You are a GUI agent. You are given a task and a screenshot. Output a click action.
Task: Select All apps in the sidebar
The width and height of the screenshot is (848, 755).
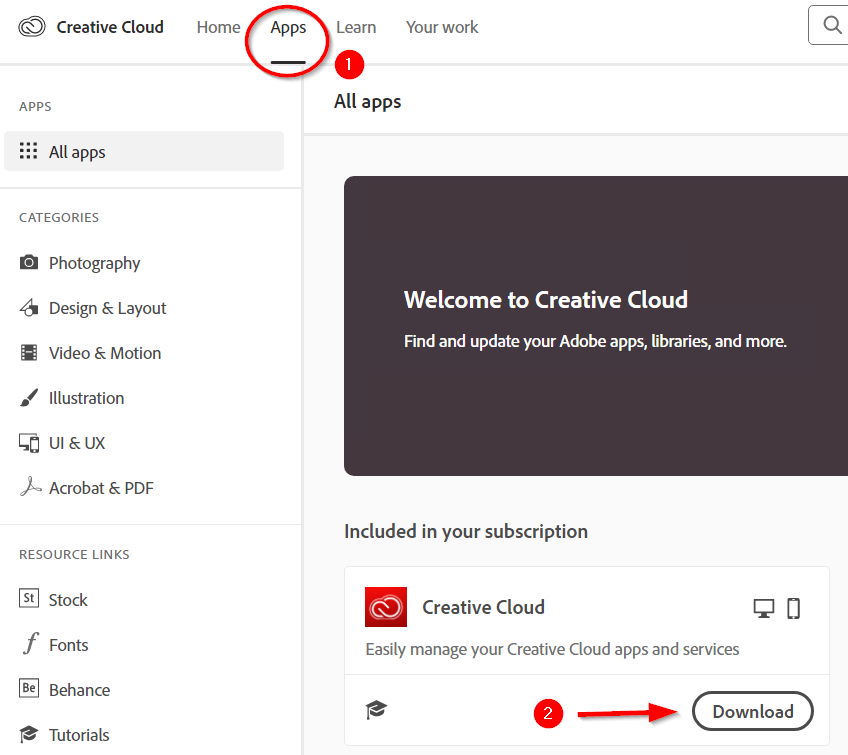(144, 151)
